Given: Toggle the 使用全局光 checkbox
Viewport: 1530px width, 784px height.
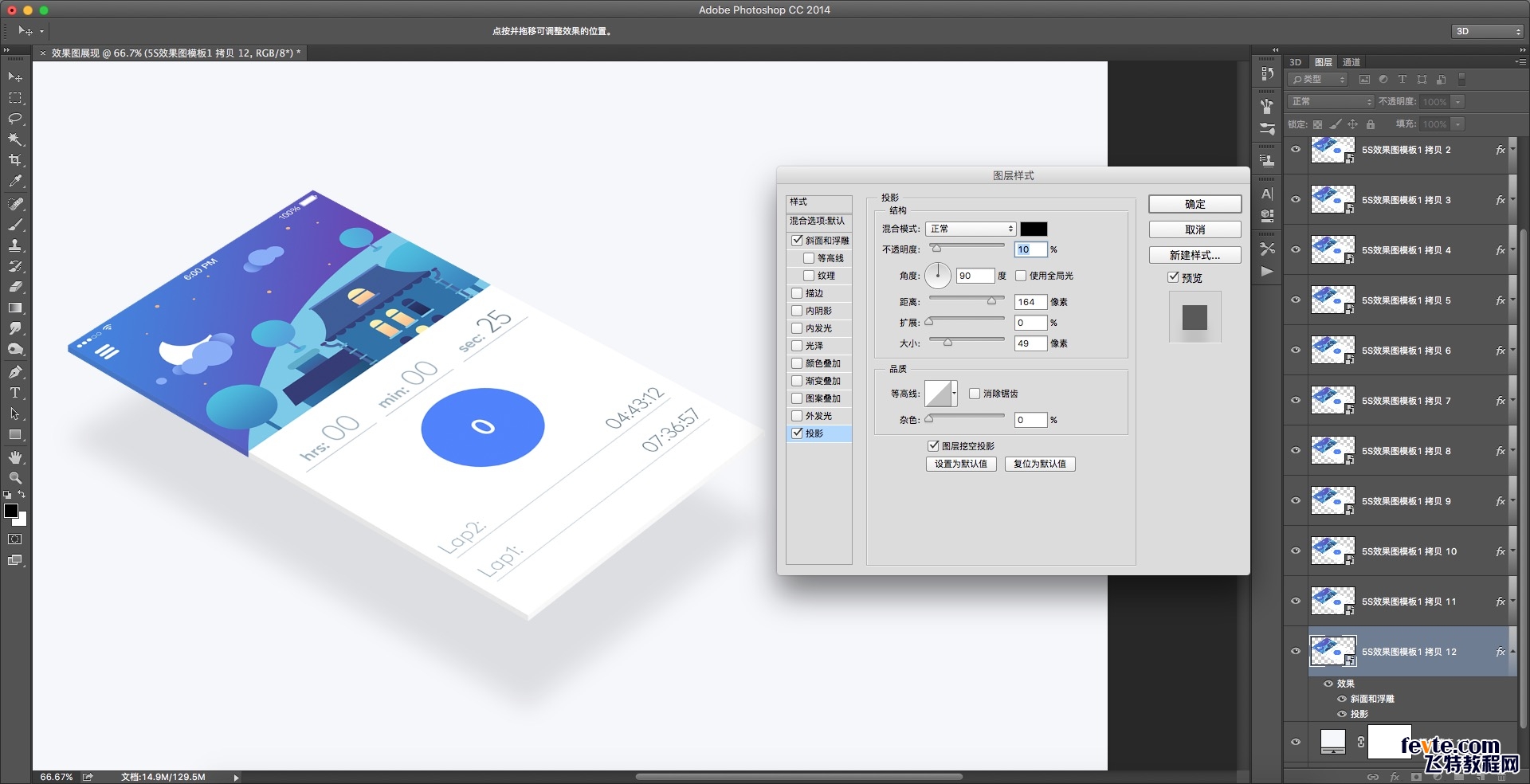Looking at the screenshot, I should (1021, 276).
